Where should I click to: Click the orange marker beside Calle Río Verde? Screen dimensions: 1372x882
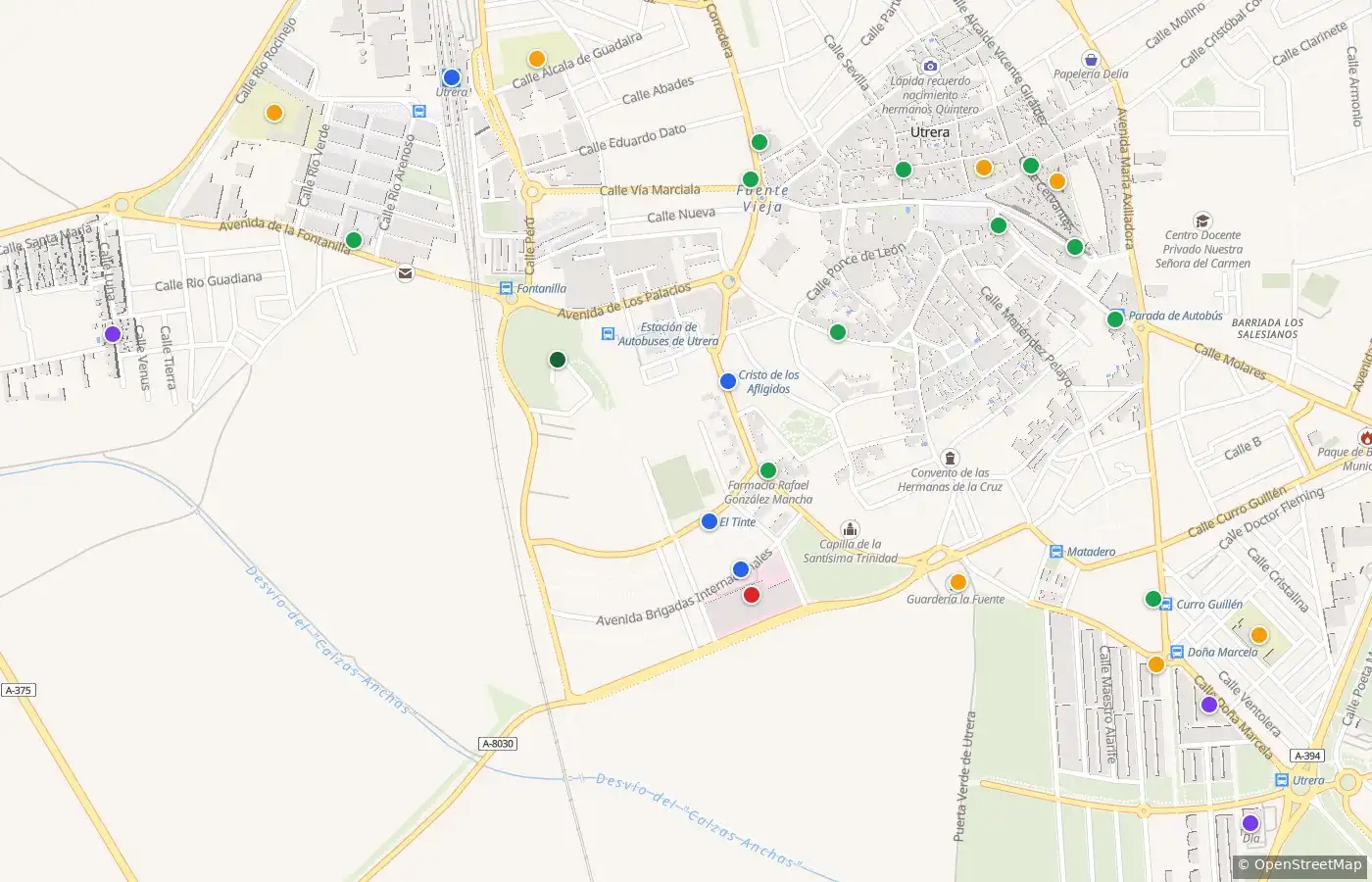tap(274, 113)
